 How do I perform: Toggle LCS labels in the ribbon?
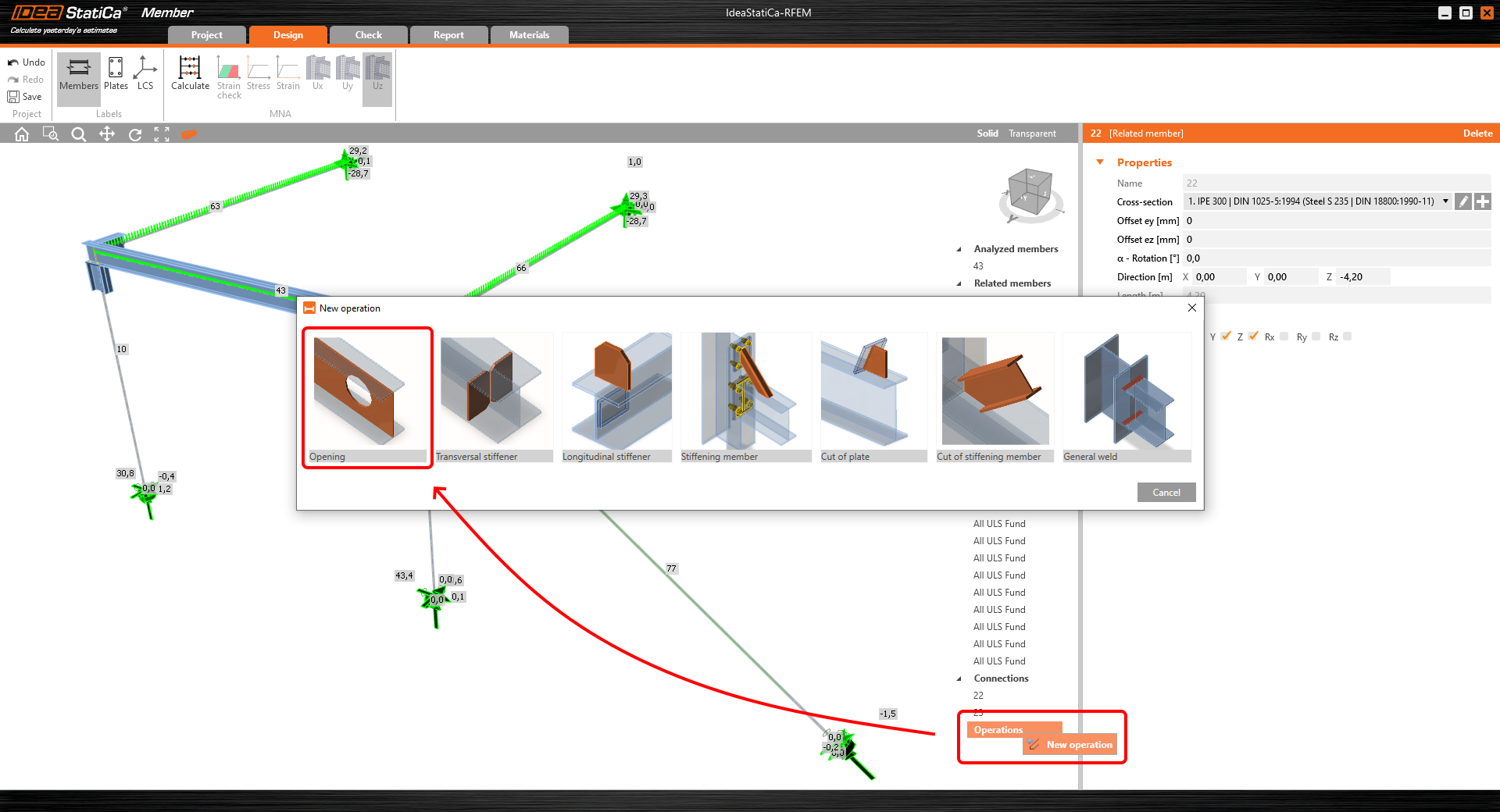point(145,75)
